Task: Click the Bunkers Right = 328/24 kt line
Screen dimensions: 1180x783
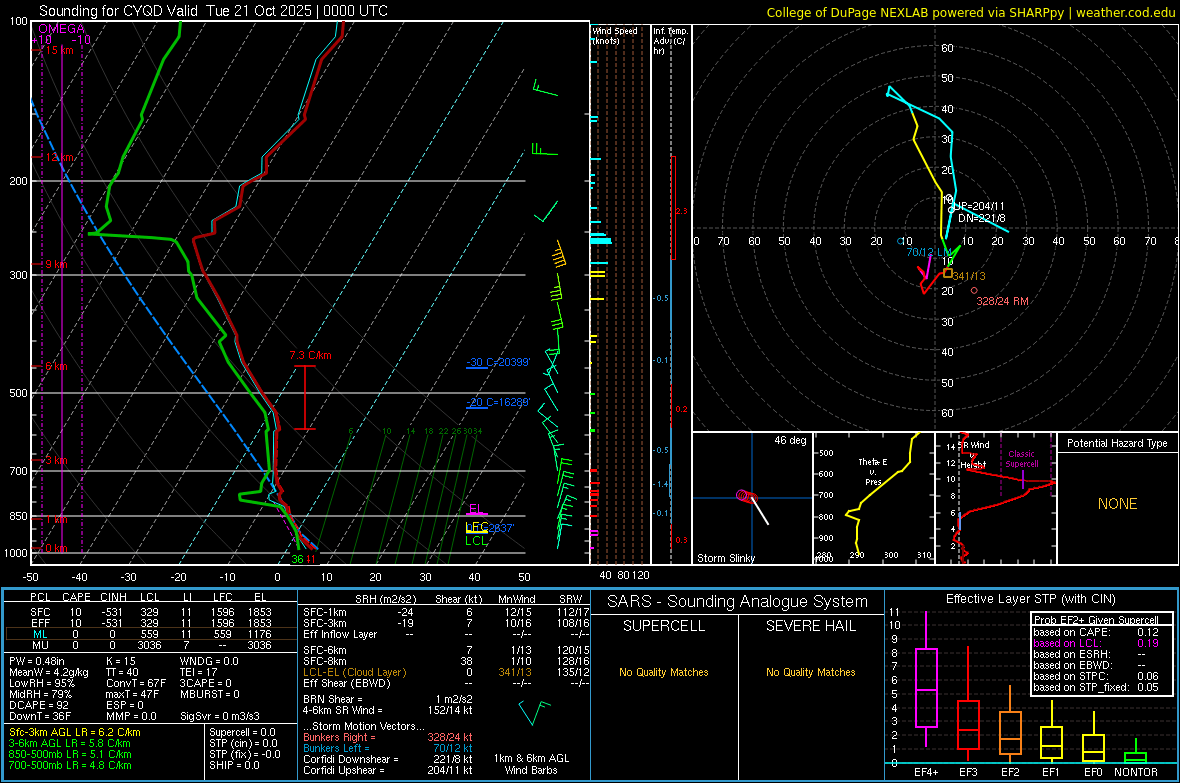Action: tap(388, 737)
